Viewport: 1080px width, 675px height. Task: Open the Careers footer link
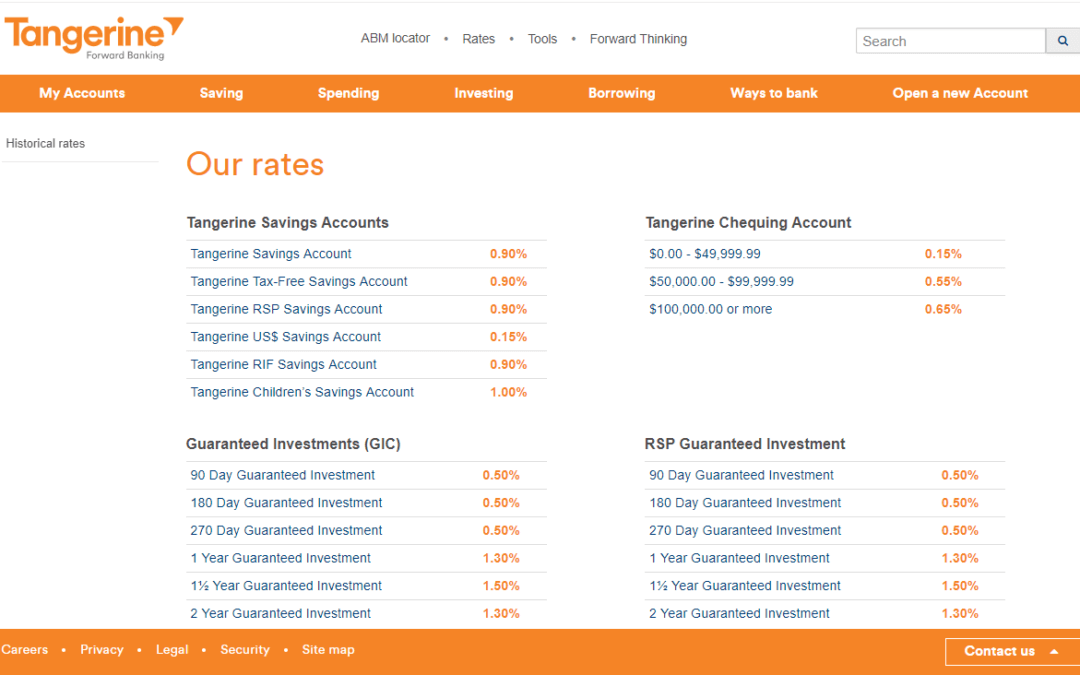tap(25, 650)
